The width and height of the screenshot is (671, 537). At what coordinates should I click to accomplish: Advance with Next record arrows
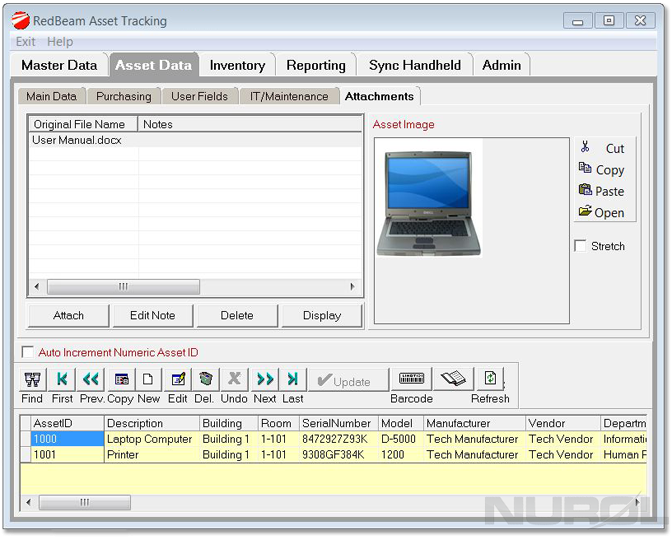[265, 379]
